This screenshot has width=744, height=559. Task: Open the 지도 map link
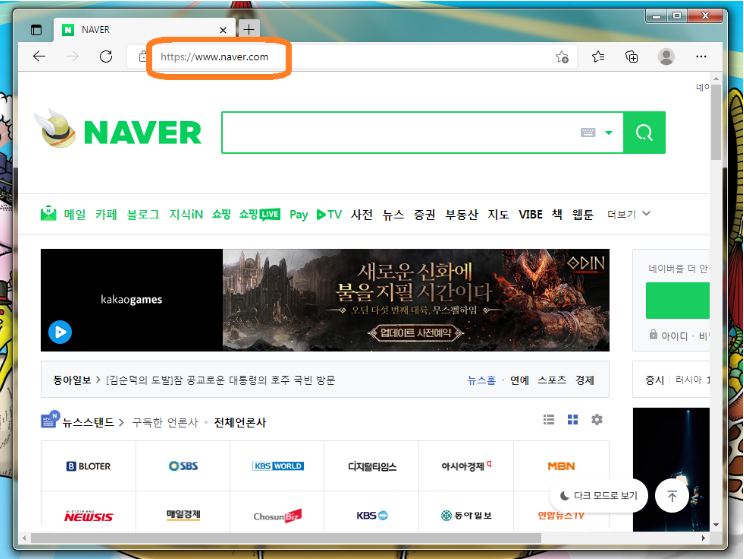(x=498, y=214)
